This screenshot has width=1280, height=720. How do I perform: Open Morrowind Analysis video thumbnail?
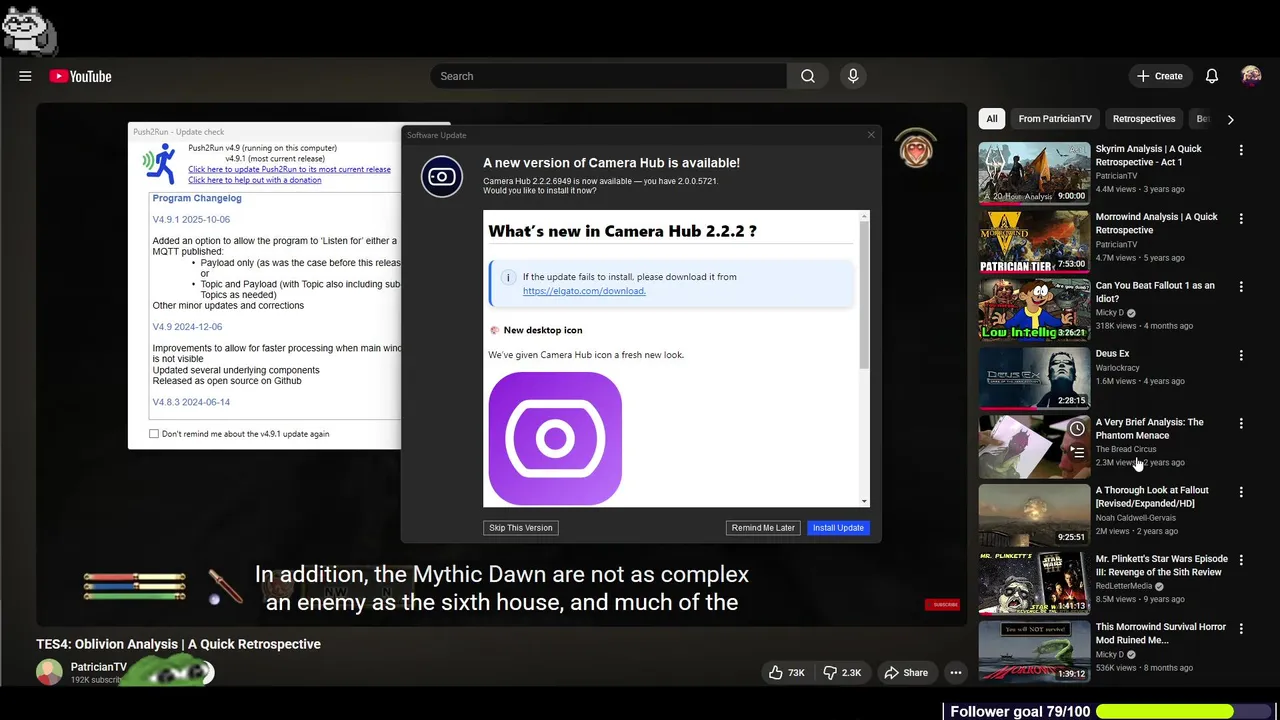coord(1034,241)
